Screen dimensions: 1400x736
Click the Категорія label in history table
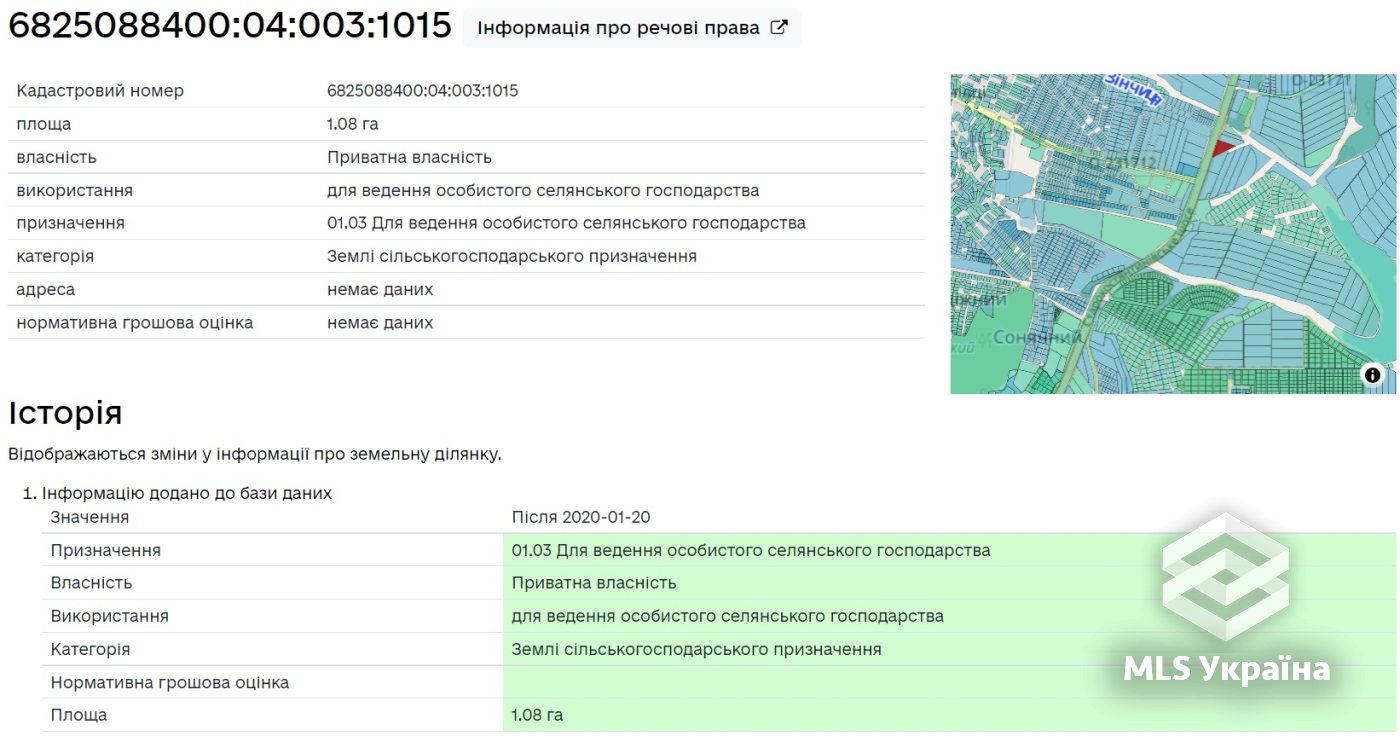pyautogui.click(x=90, y=649)
